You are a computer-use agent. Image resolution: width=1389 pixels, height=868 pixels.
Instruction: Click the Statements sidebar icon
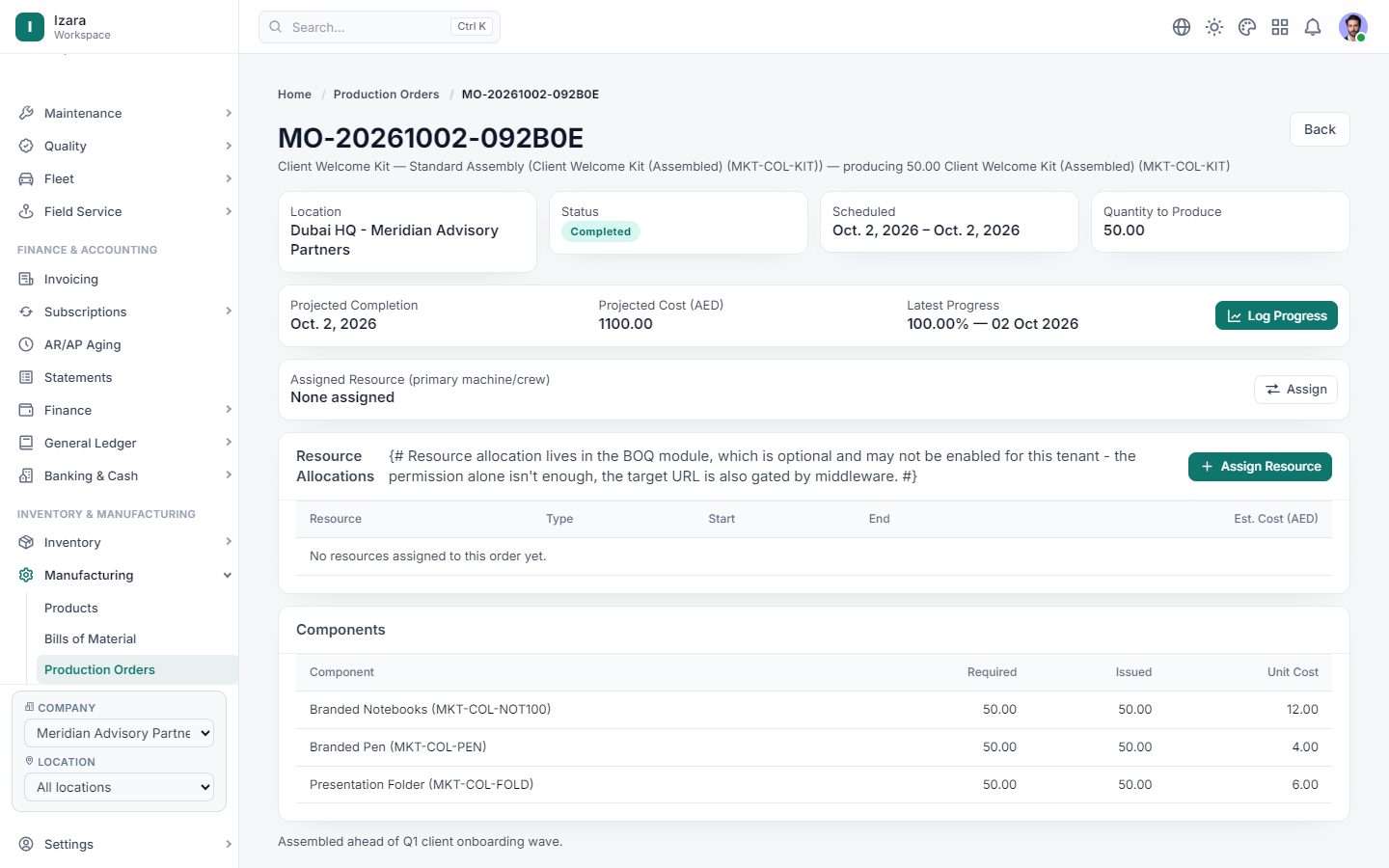26,377
